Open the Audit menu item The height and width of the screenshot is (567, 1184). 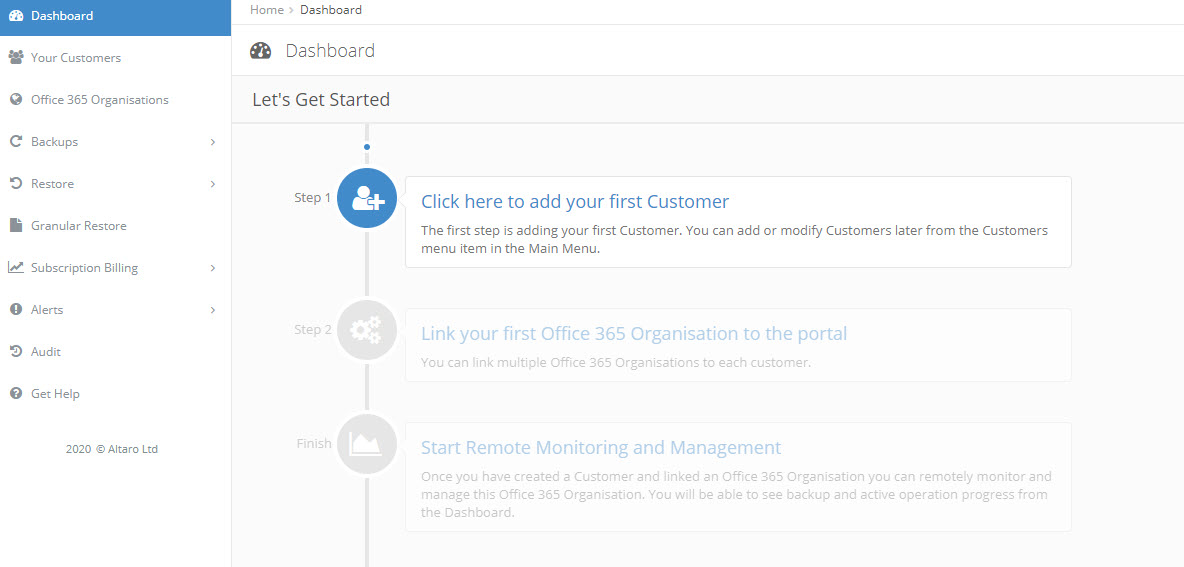click(x=46, y=352)
